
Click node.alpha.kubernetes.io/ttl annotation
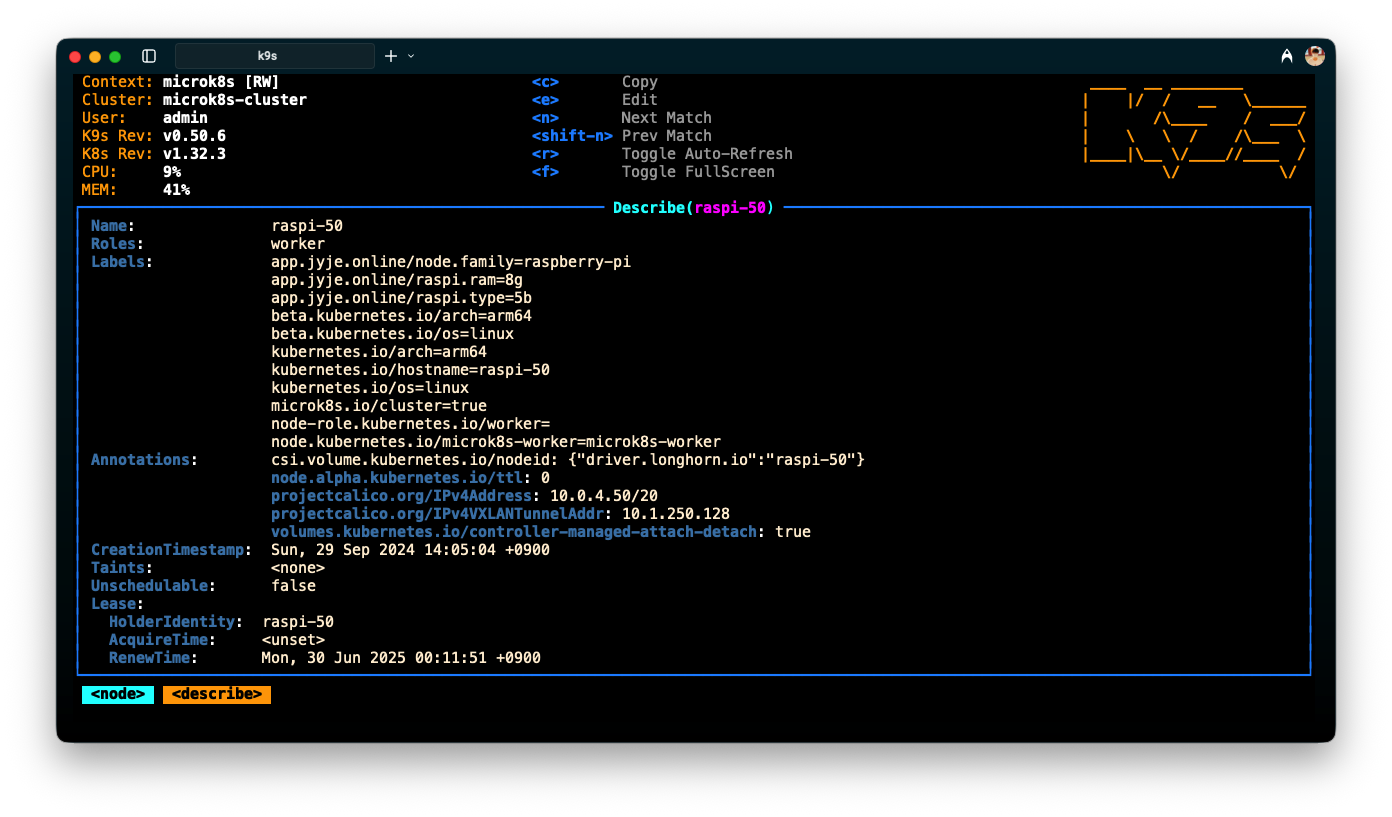pos(410,478)
